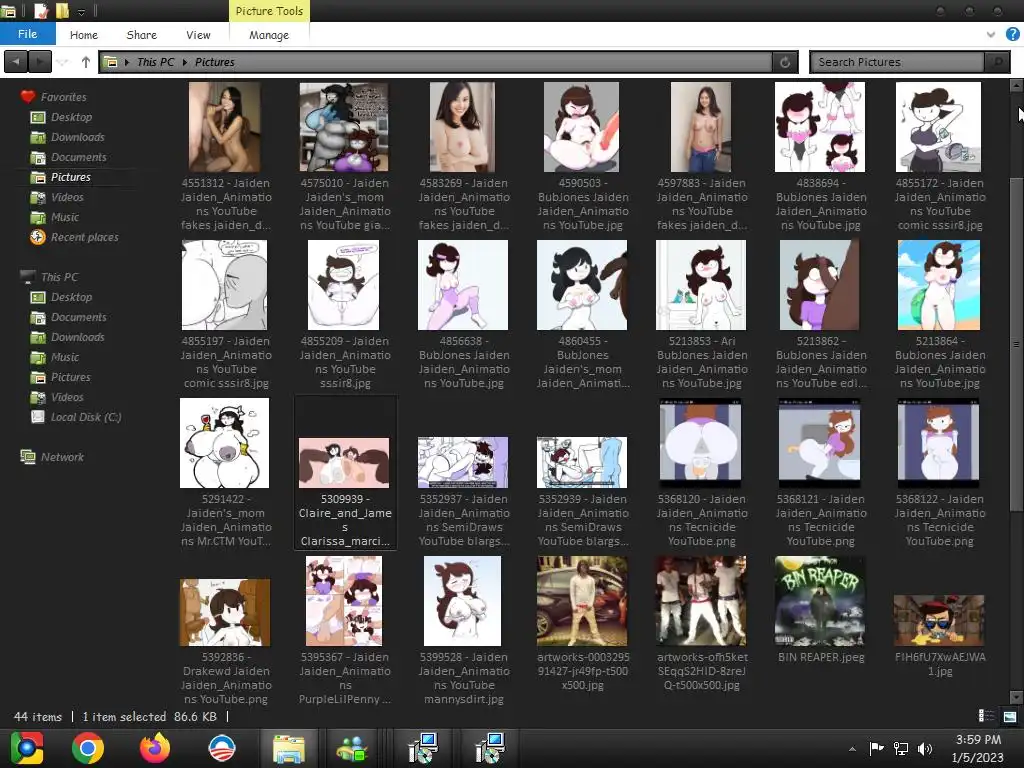Open Action Center flag icon in tray

pyautogui.click(x=876, y=748)
